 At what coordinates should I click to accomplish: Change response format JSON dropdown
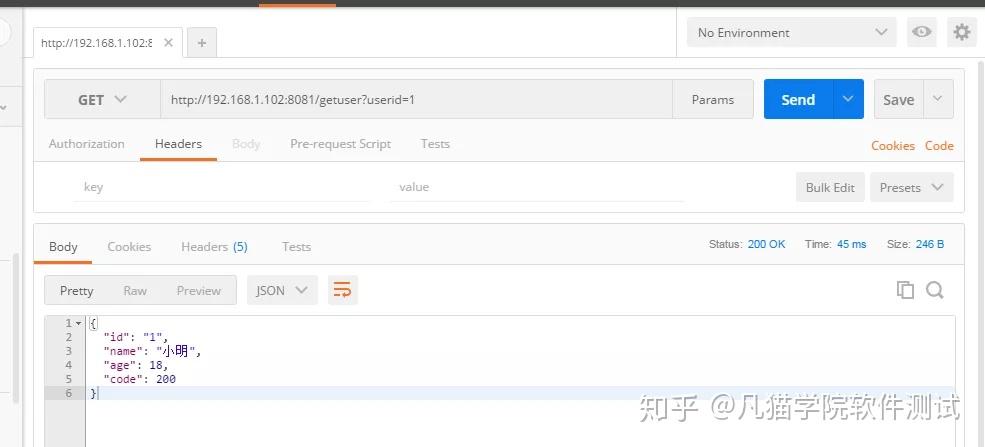pyautogui.click(x=282, y=290)
